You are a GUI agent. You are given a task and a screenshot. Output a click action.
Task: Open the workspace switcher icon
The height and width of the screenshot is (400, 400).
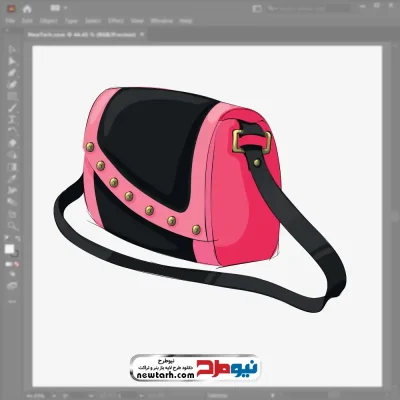[257, 9]
